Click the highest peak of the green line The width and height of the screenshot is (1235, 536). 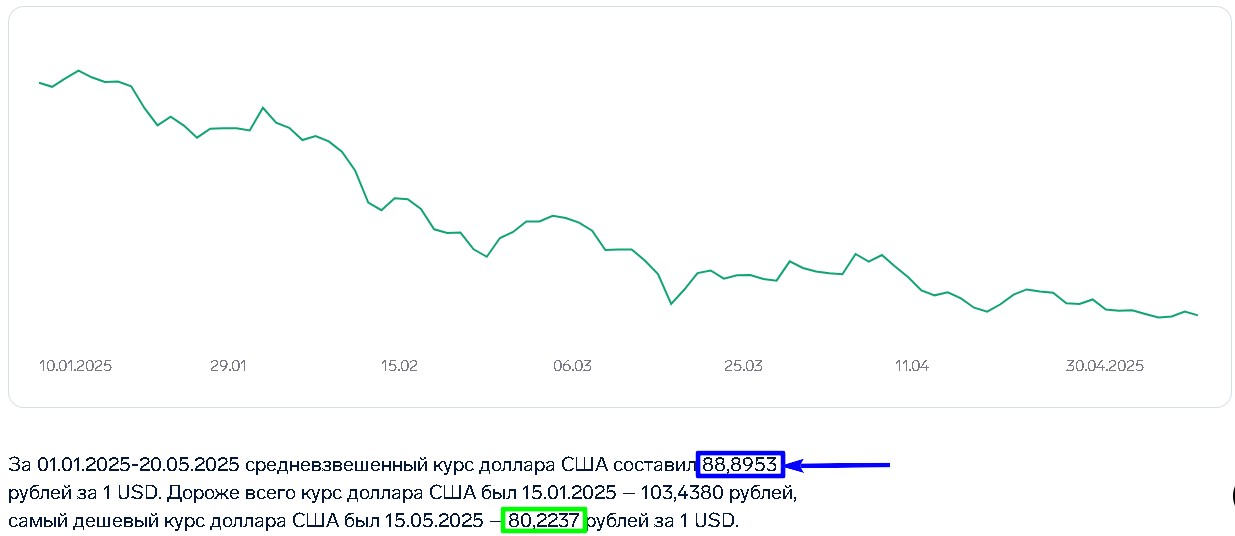[x=79, y=71]
